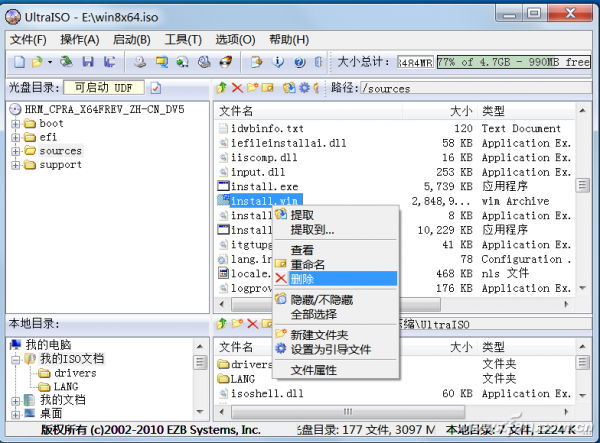Open the 操作(A) menu

pos(80,39)
